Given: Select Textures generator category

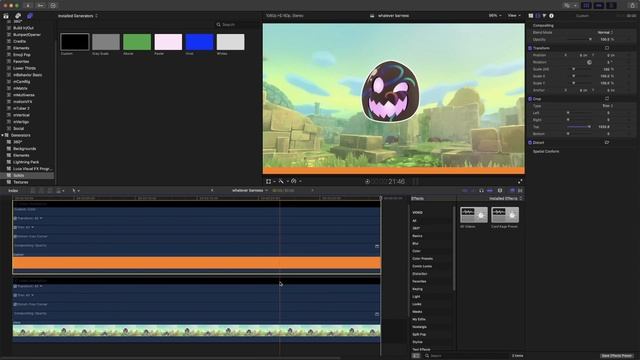Looking at the screenshot, I should (20, 182).
